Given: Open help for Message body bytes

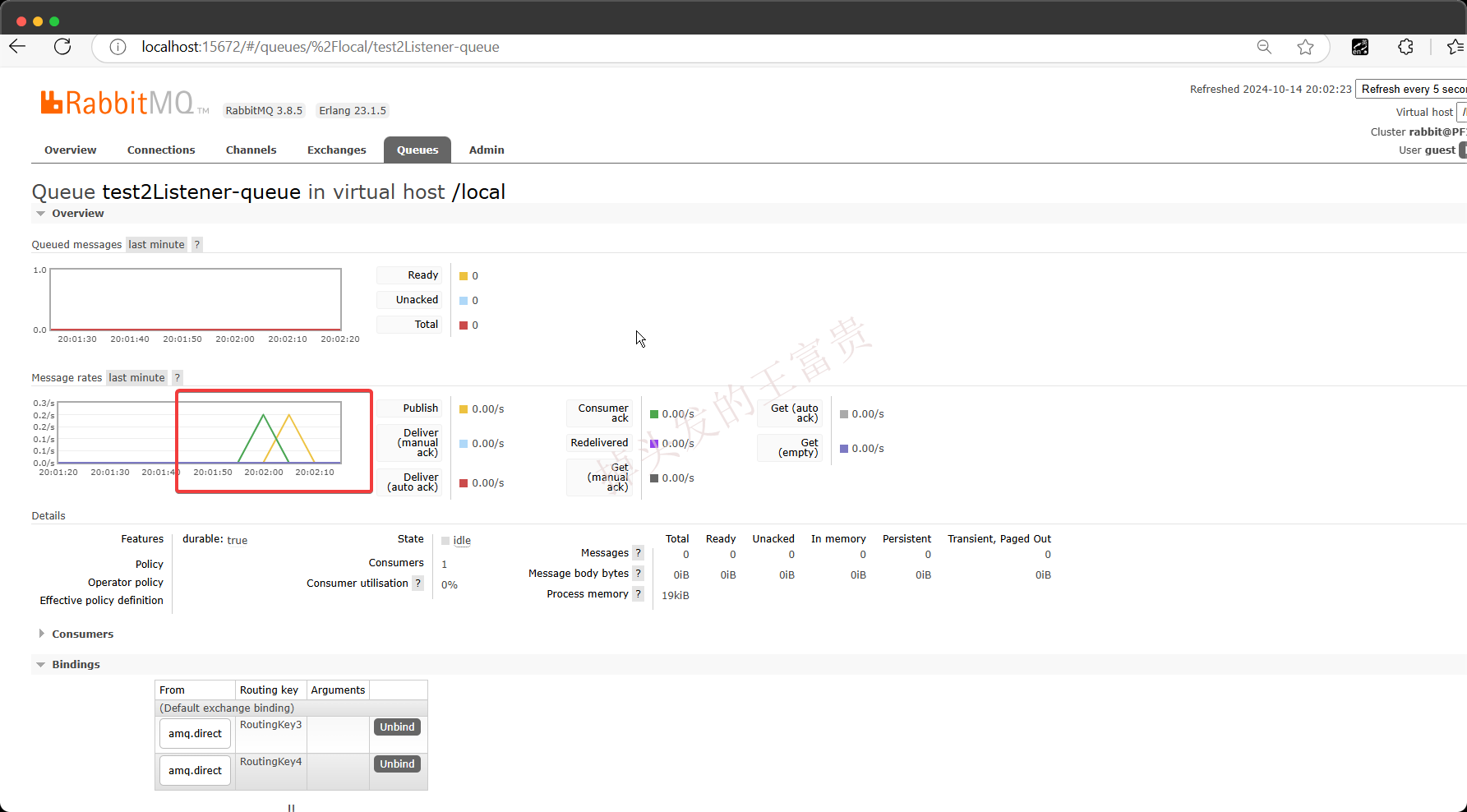Looking at the screenshot, I should pyautogui.click(x=639, y=573).
